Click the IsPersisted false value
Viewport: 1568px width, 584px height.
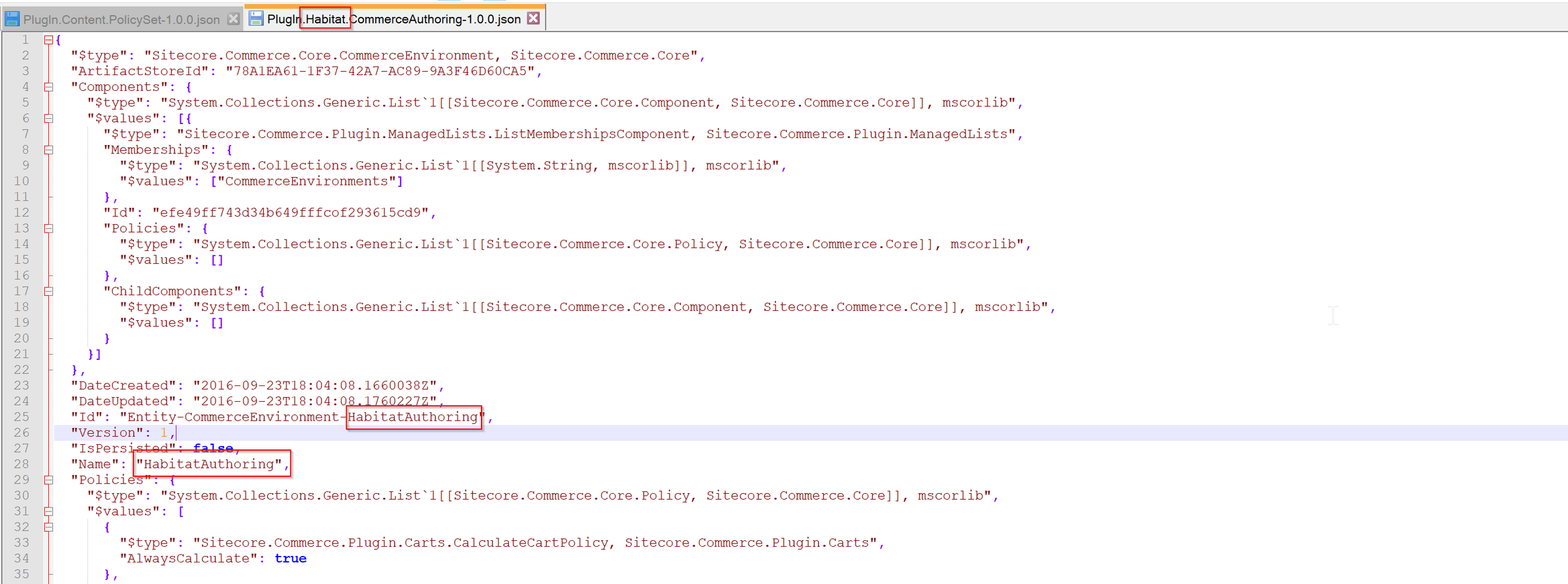(x=213, y=448)
